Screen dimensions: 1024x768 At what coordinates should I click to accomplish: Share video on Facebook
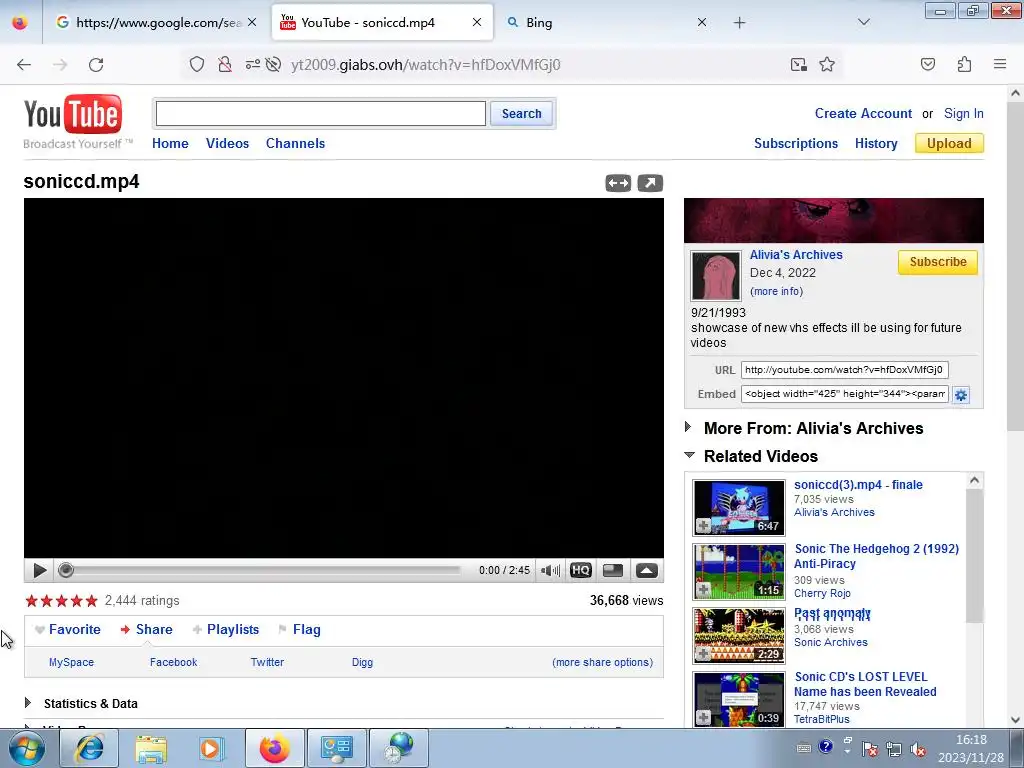[173, 662]
